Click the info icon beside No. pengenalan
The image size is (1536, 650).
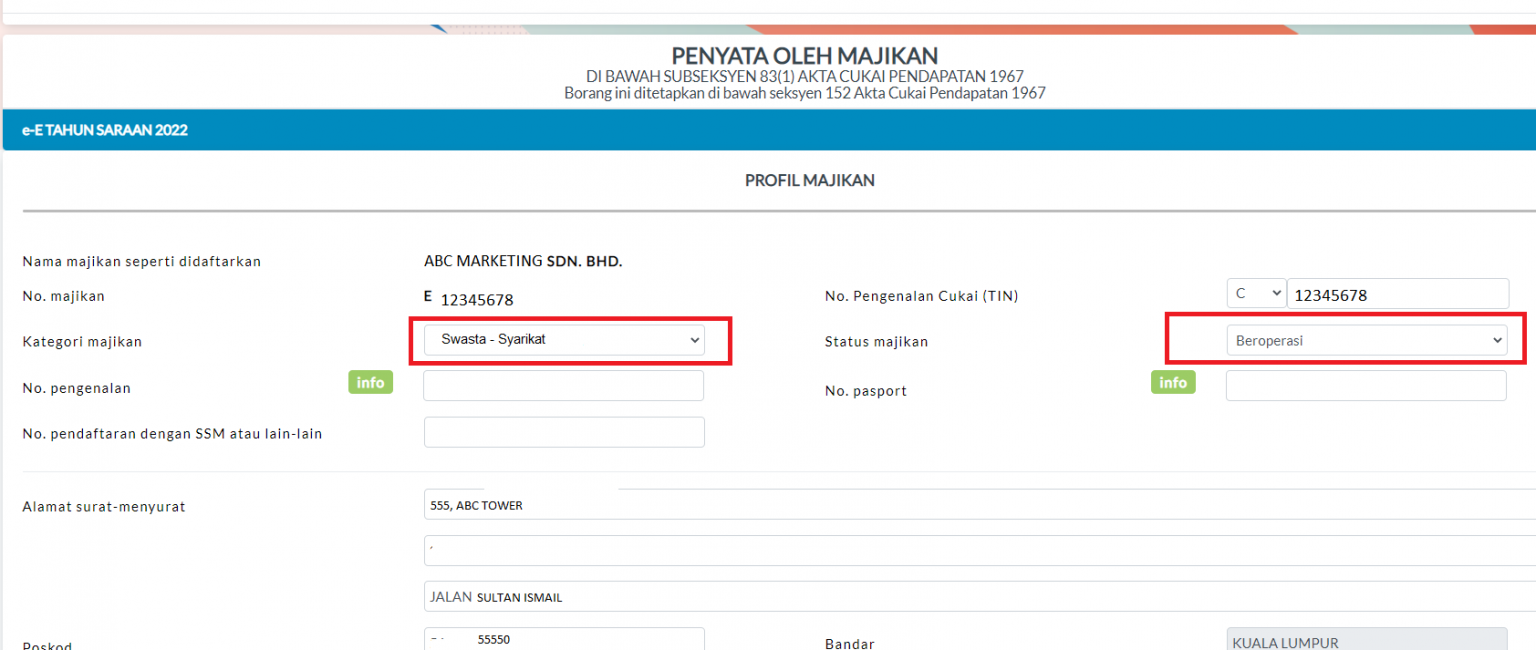point(370,382)
